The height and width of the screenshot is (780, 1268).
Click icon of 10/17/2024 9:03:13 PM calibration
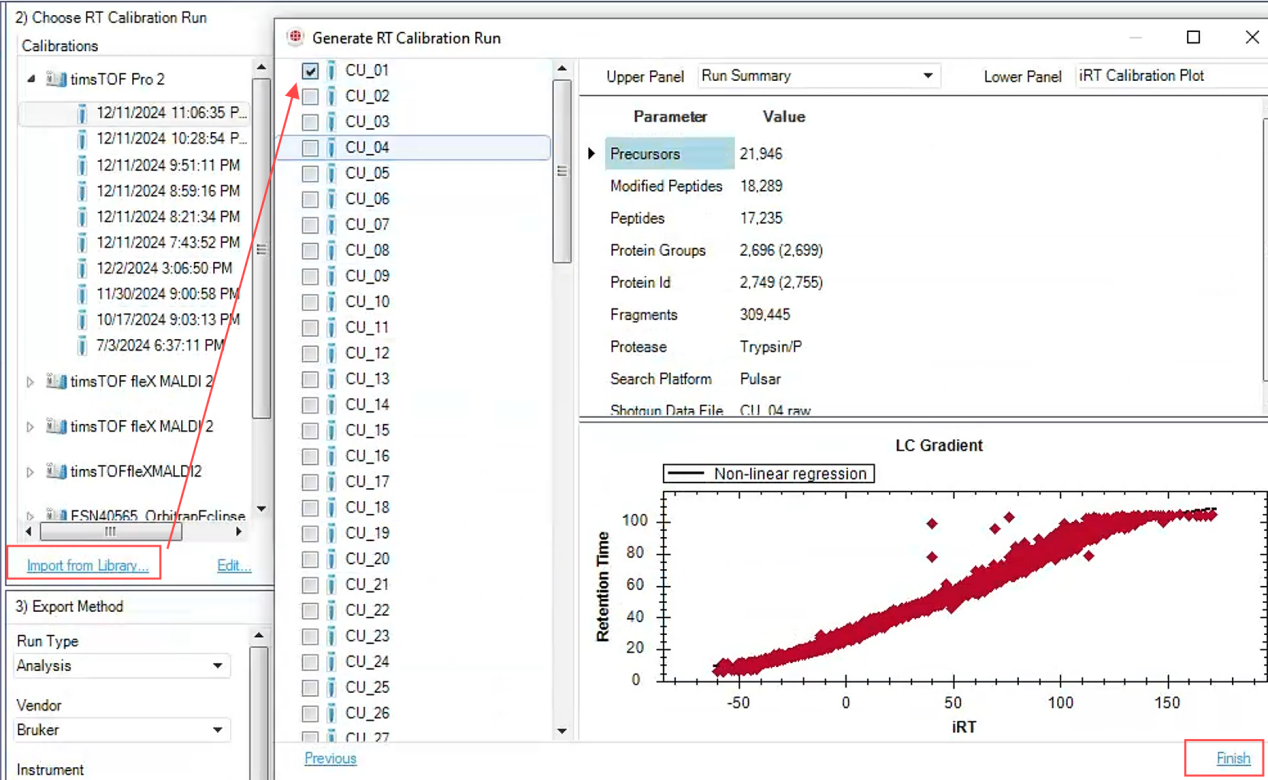click(82, 320)
